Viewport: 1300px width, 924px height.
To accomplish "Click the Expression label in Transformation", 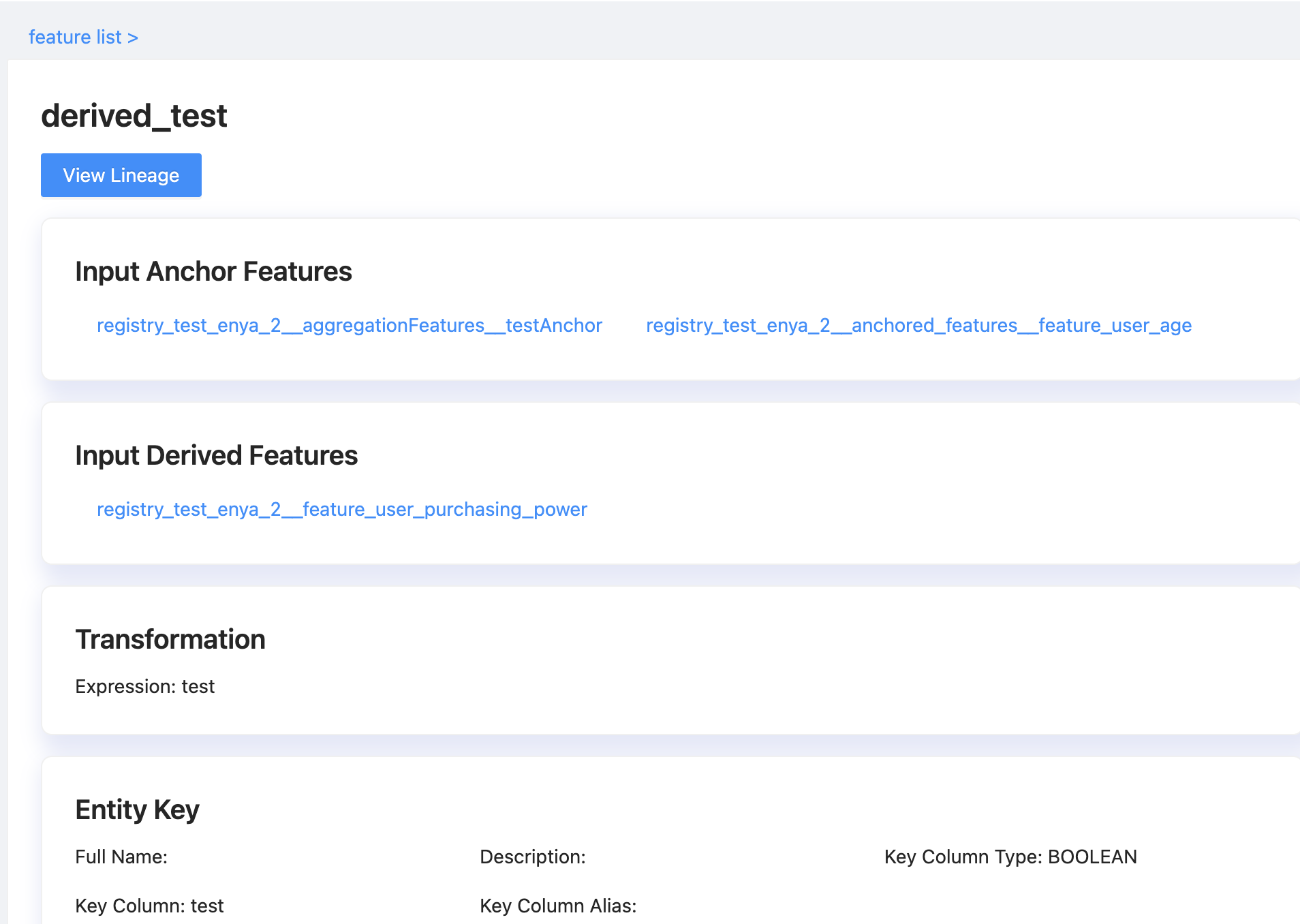I will tap(125, 686).
